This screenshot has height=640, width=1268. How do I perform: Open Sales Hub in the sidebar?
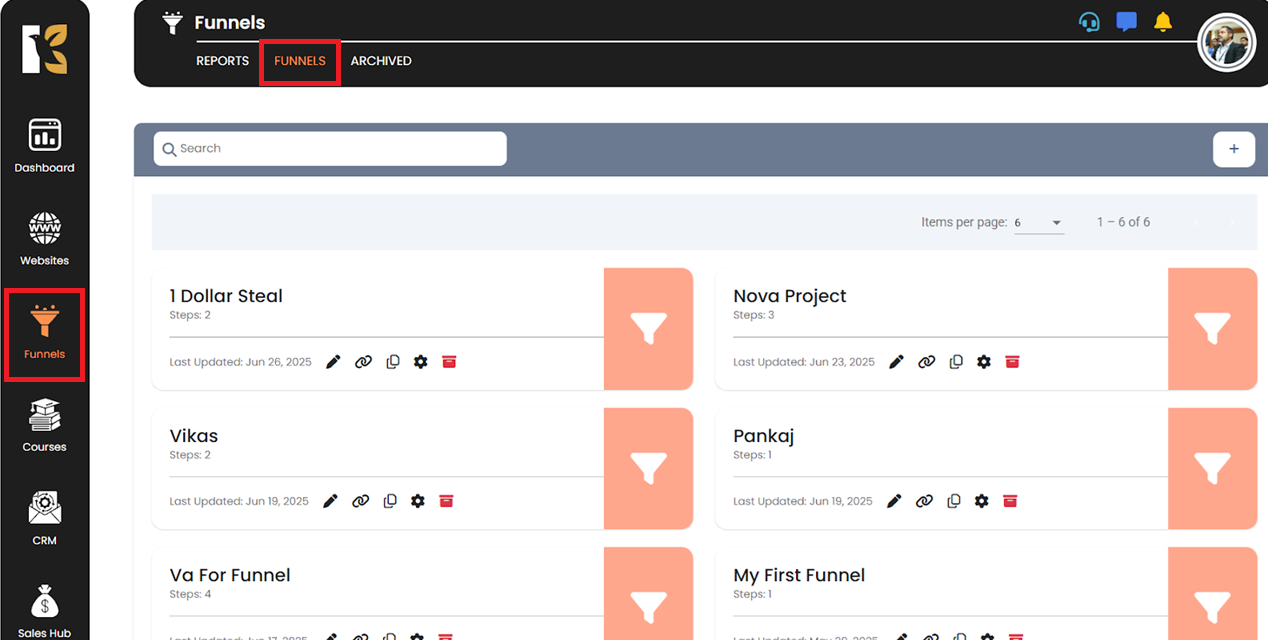pos(44,610)
